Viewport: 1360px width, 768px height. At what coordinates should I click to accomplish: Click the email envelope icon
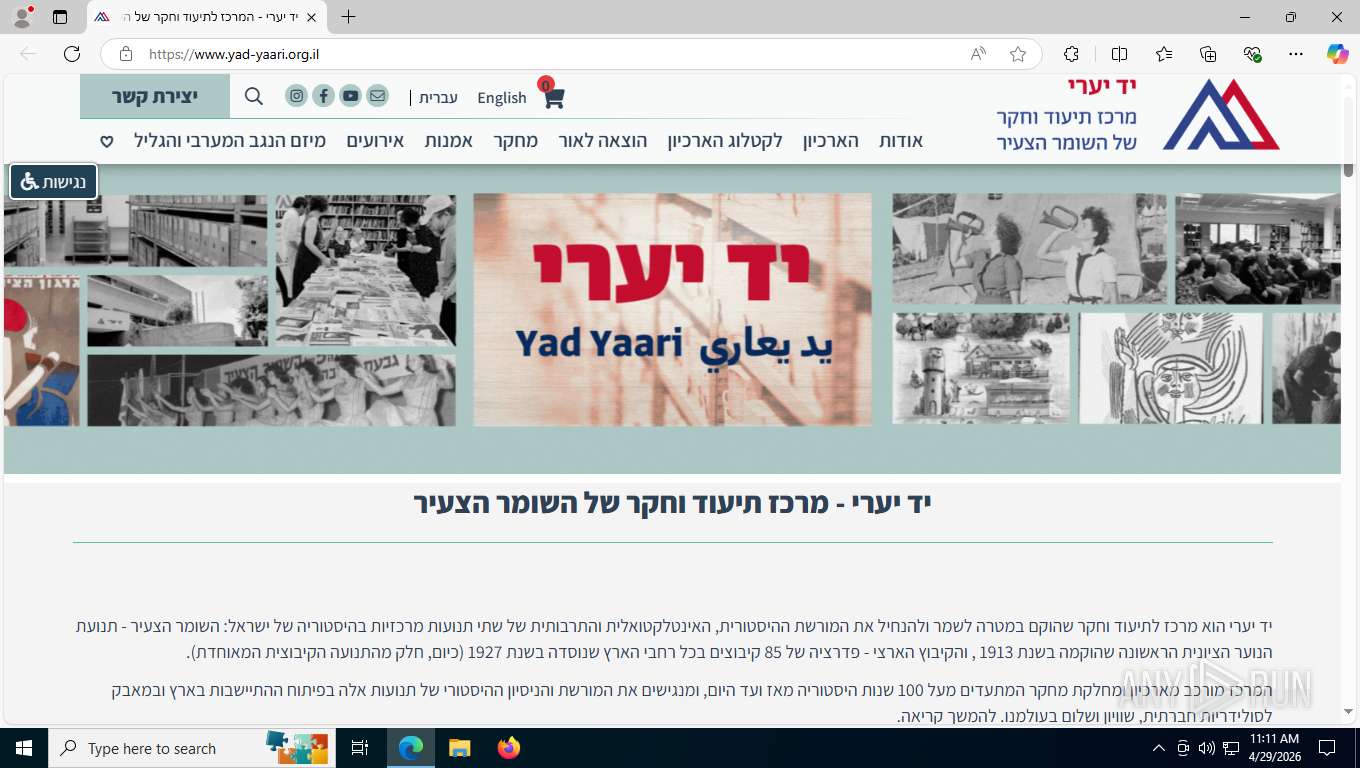click(377, 96)
